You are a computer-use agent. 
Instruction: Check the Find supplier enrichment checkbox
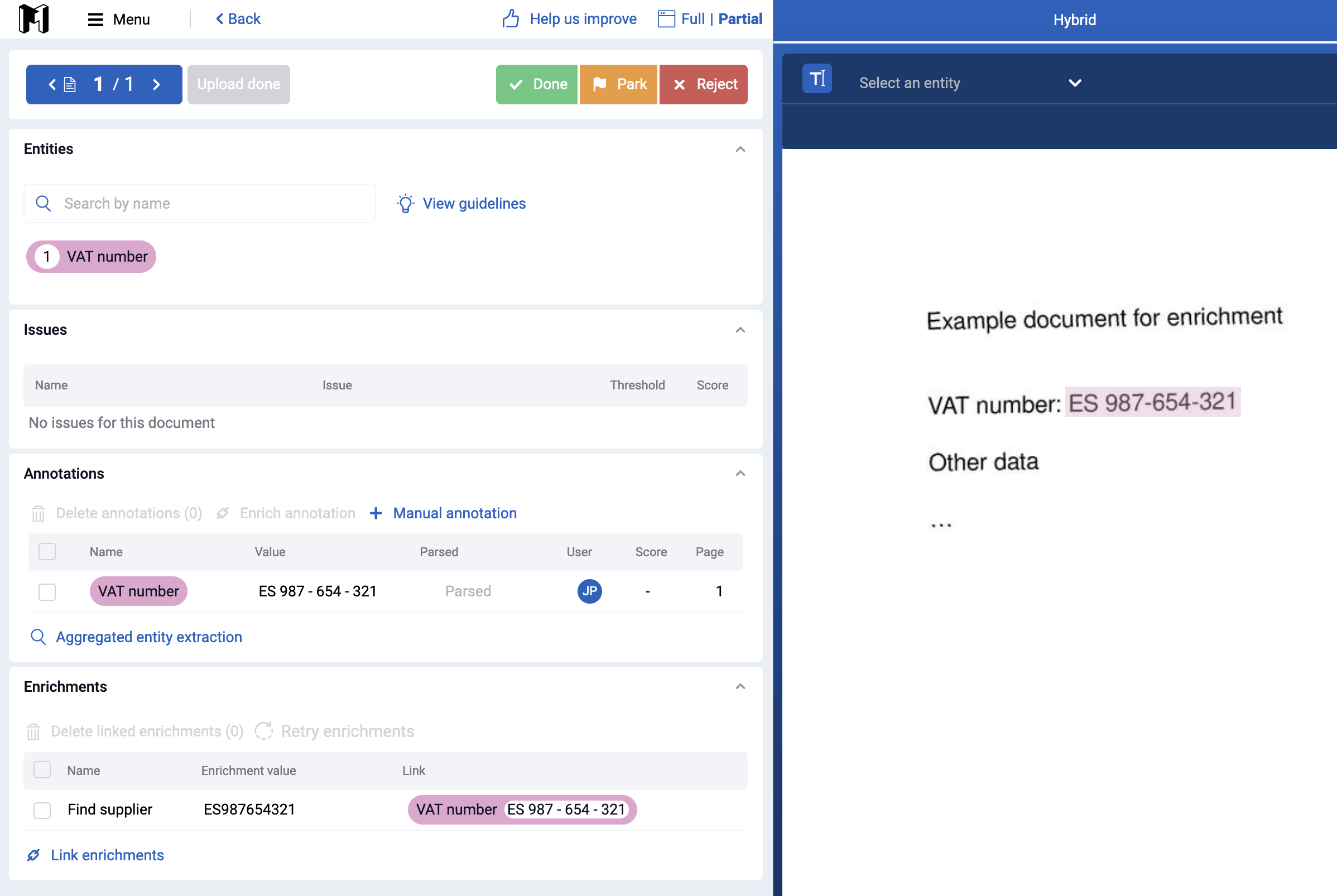point(42,810)
